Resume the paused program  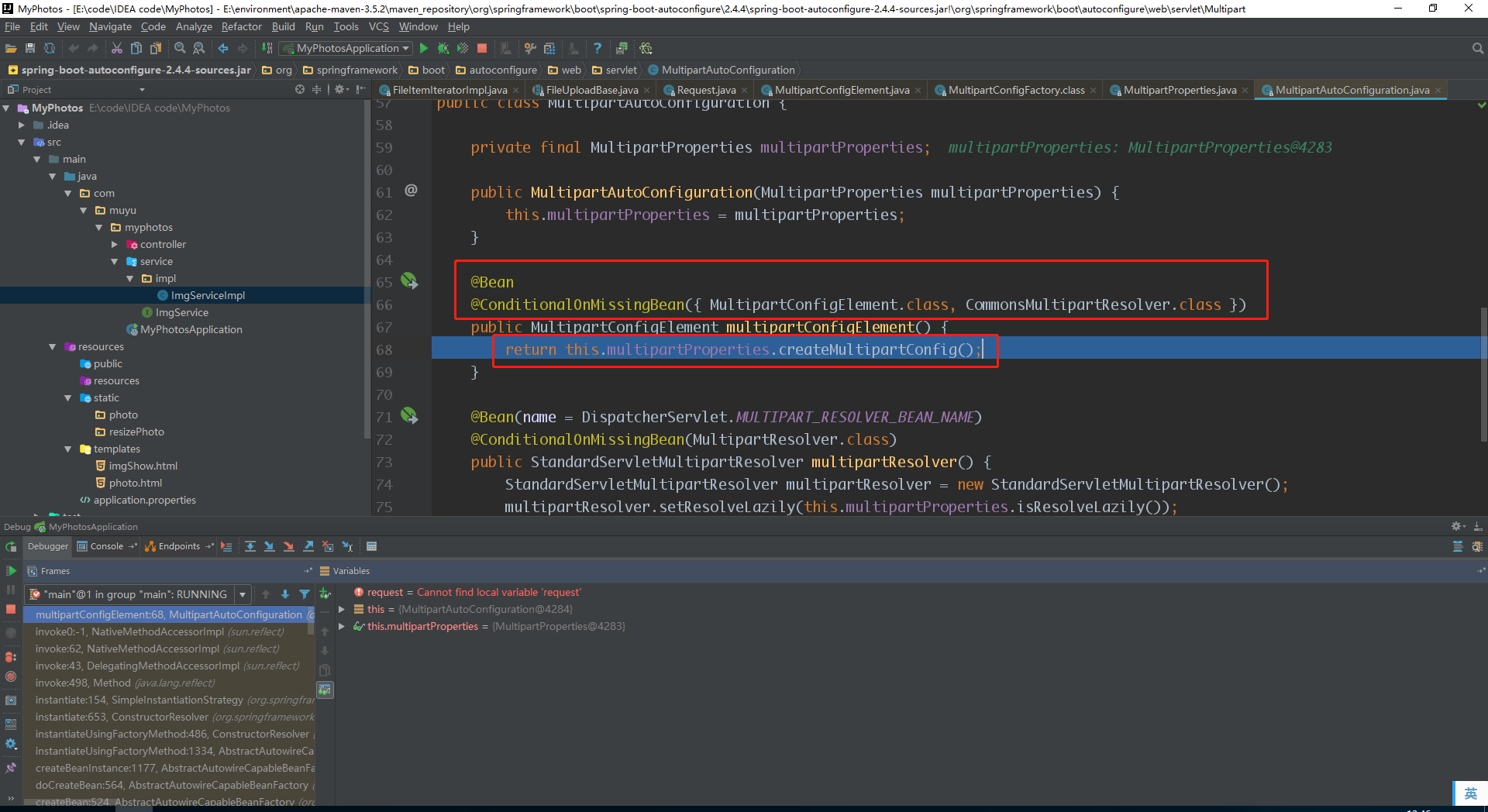[11, 570]
